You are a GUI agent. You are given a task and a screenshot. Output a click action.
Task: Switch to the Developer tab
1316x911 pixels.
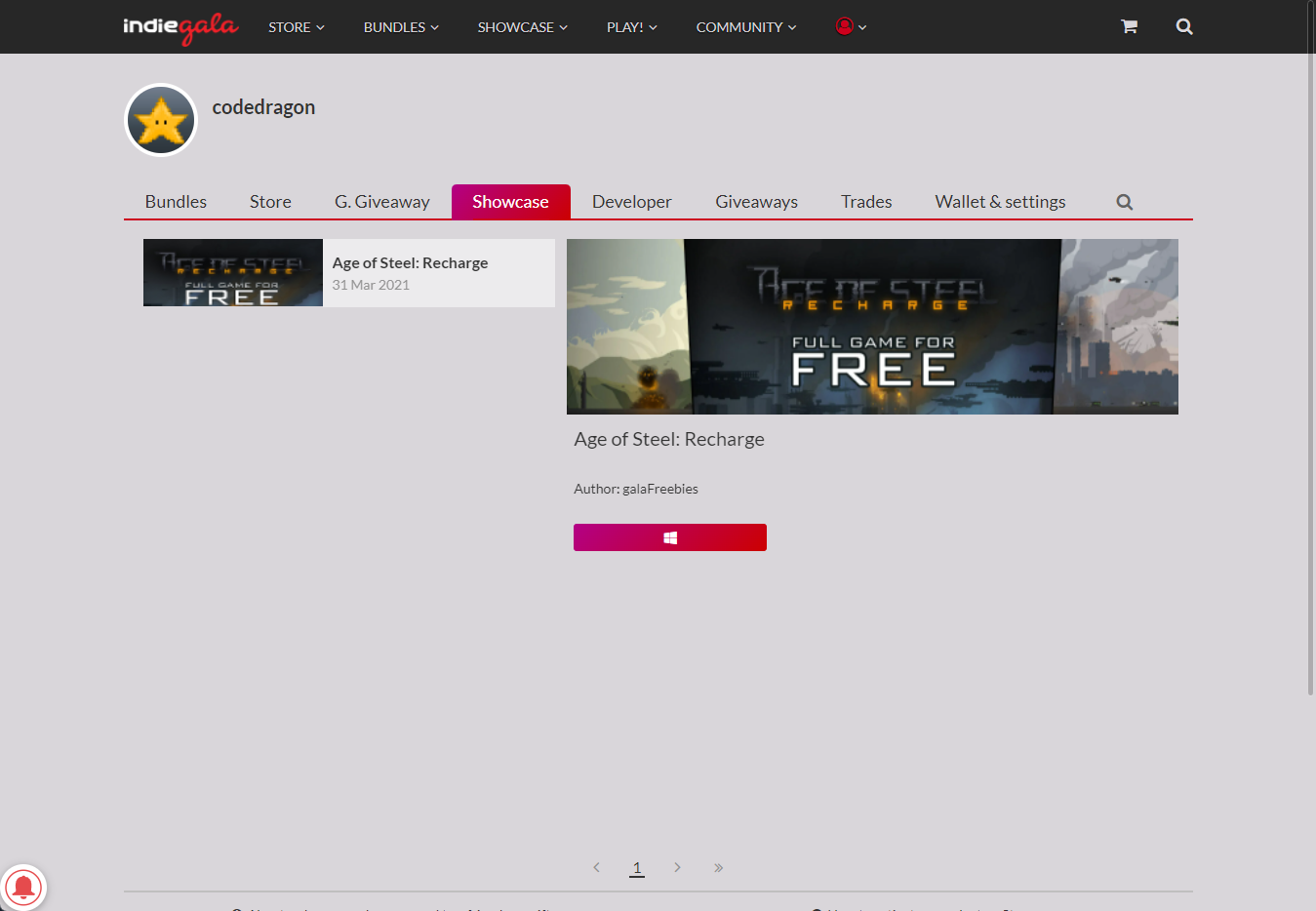(631, 202)
